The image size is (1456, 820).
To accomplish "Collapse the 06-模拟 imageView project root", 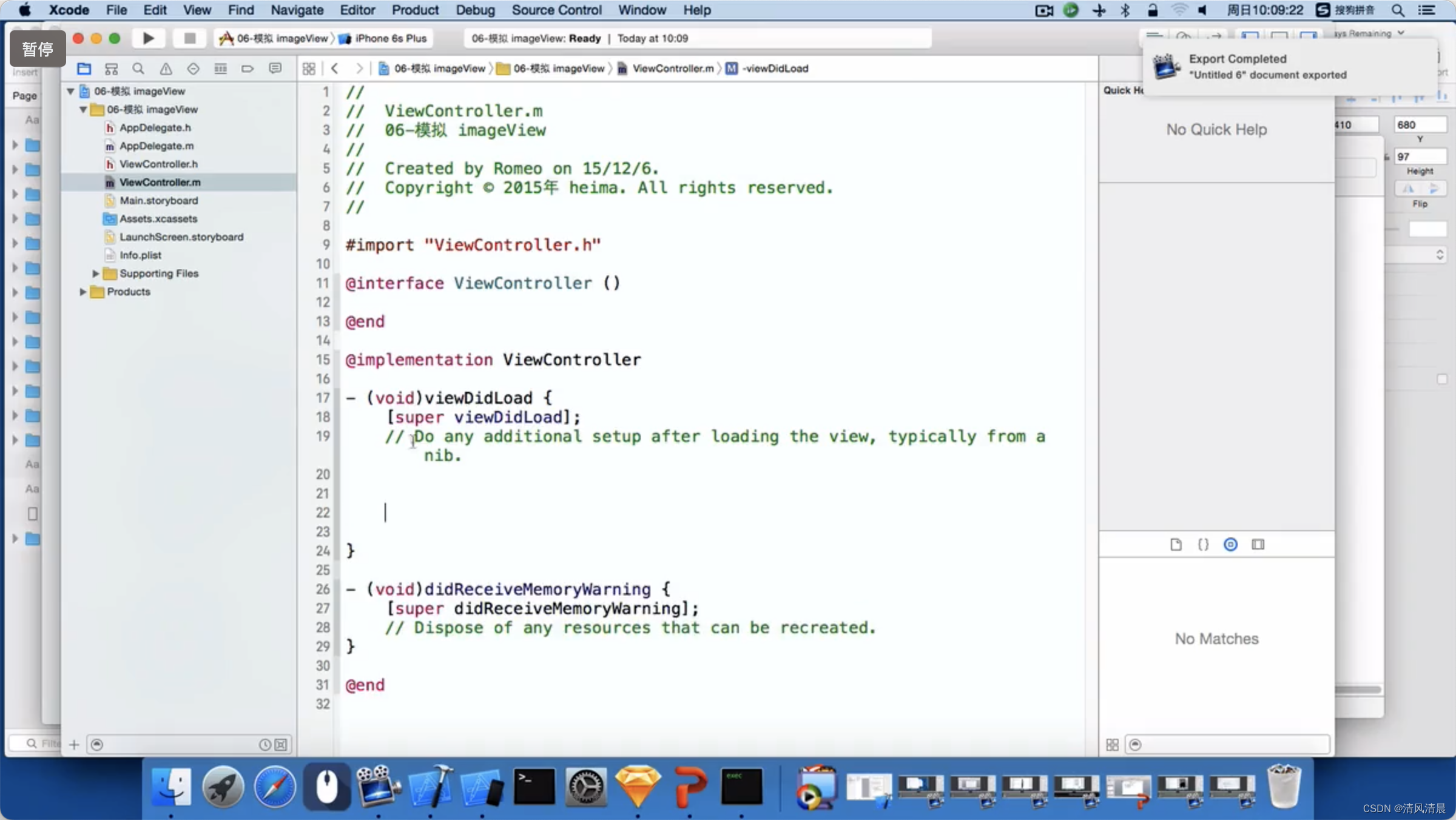I will point(70,91).
